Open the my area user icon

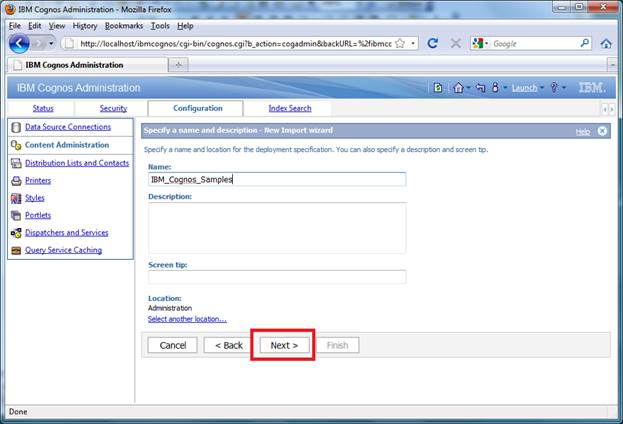(x=495, y=87)
